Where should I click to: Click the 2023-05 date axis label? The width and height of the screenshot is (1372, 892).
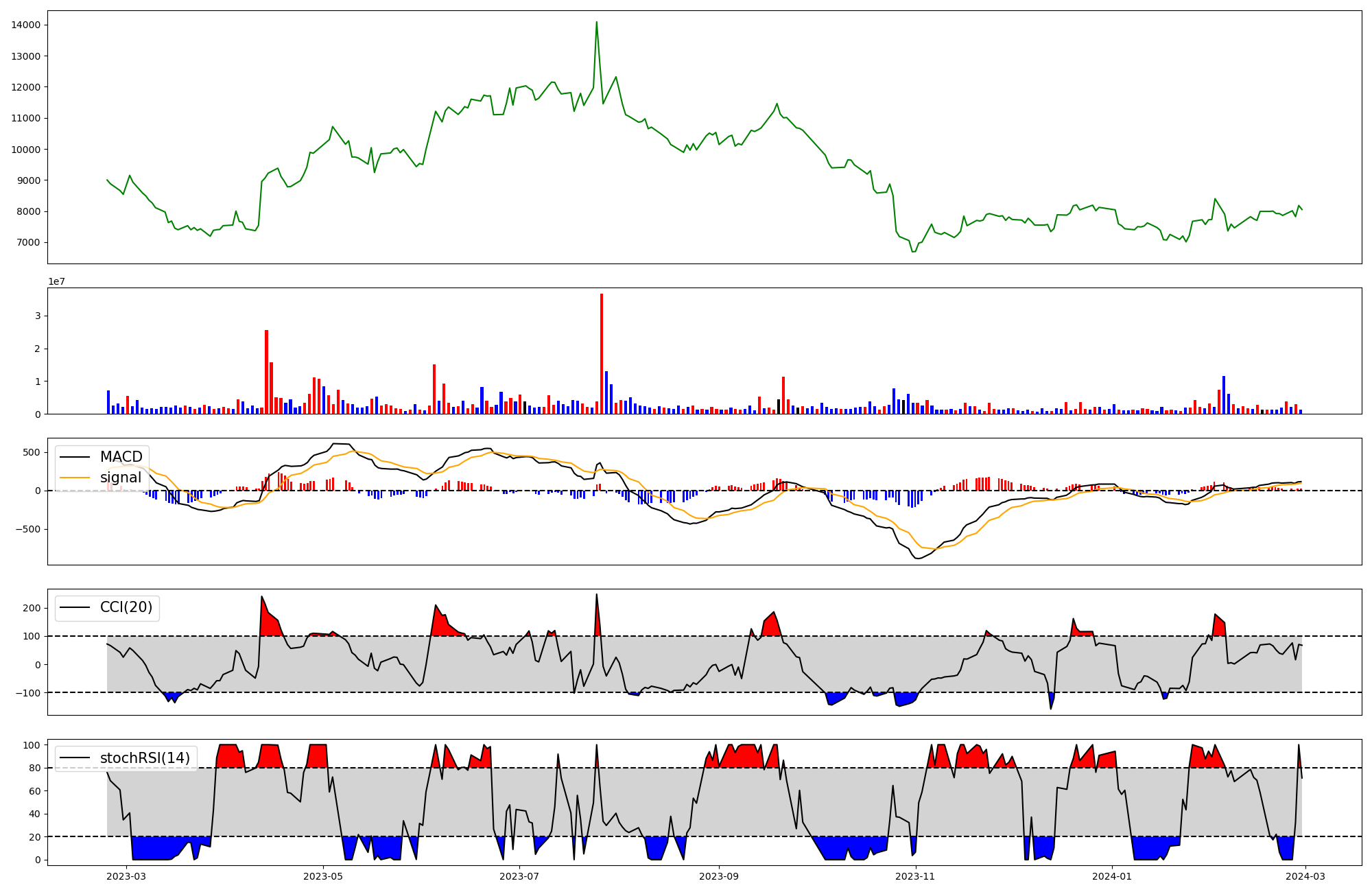point(322,876)
